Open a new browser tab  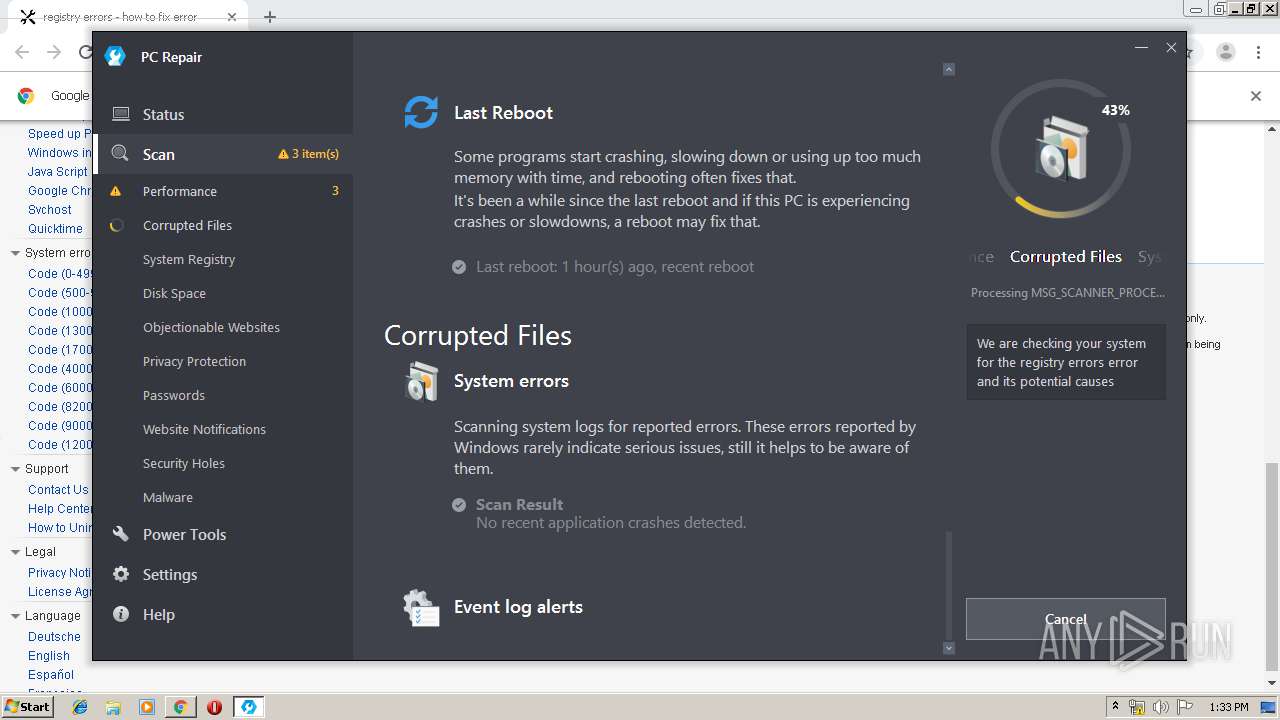coord(270,17)
